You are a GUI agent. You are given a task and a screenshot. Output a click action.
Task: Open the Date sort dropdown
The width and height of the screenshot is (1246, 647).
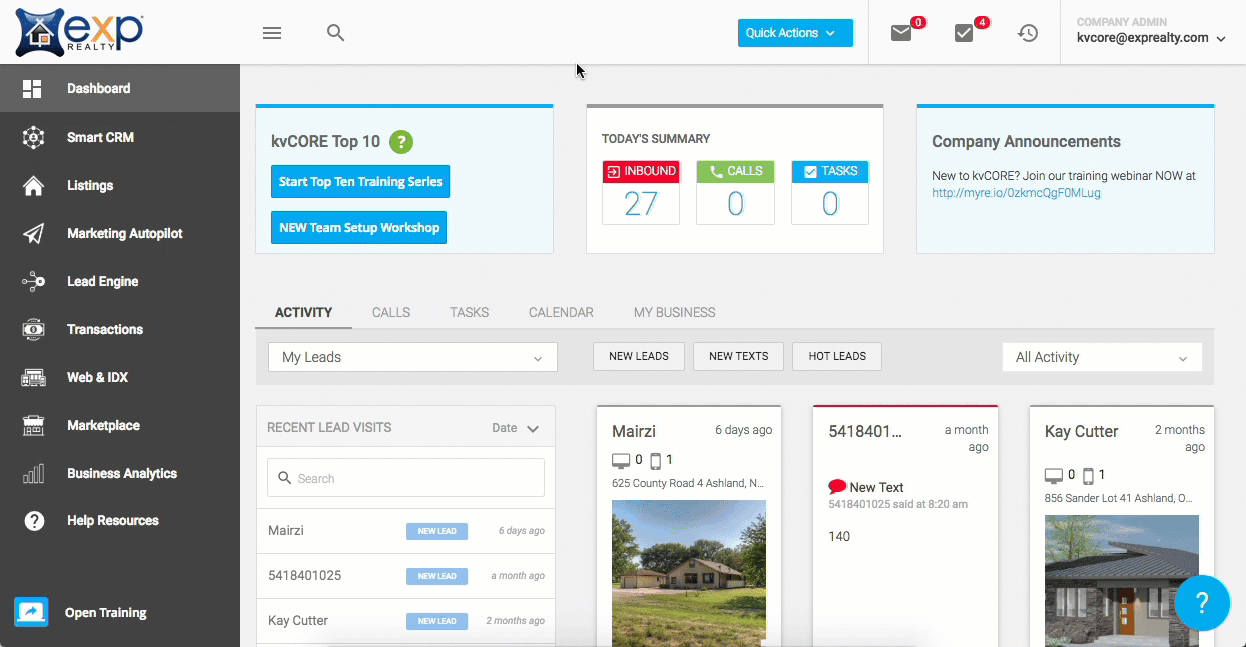point(516,428)
